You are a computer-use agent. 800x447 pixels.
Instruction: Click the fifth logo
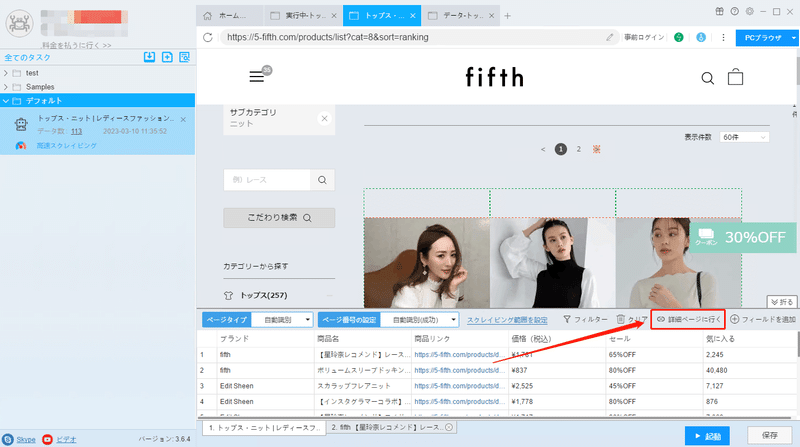tap(494, 77)
